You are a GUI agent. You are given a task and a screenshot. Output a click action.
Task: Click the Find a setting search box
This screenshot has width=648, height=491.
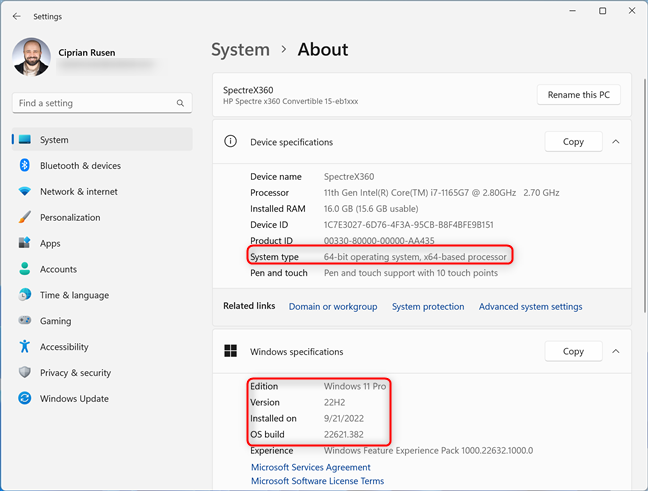click(95, 103)
